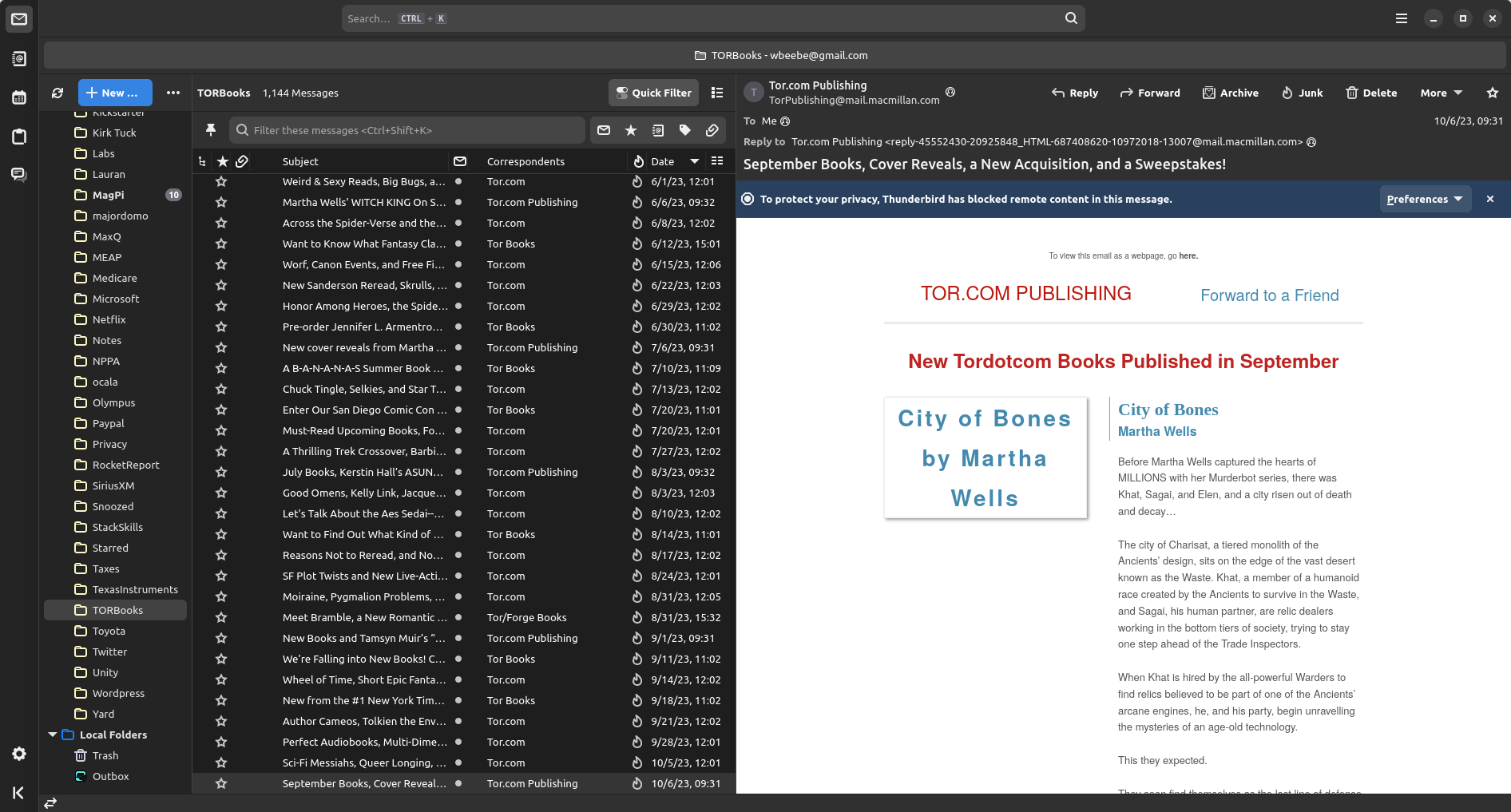1511x812 pixels.
Task: Star the Weird & Sexy Reads message
Action: (x=221, y=181)
